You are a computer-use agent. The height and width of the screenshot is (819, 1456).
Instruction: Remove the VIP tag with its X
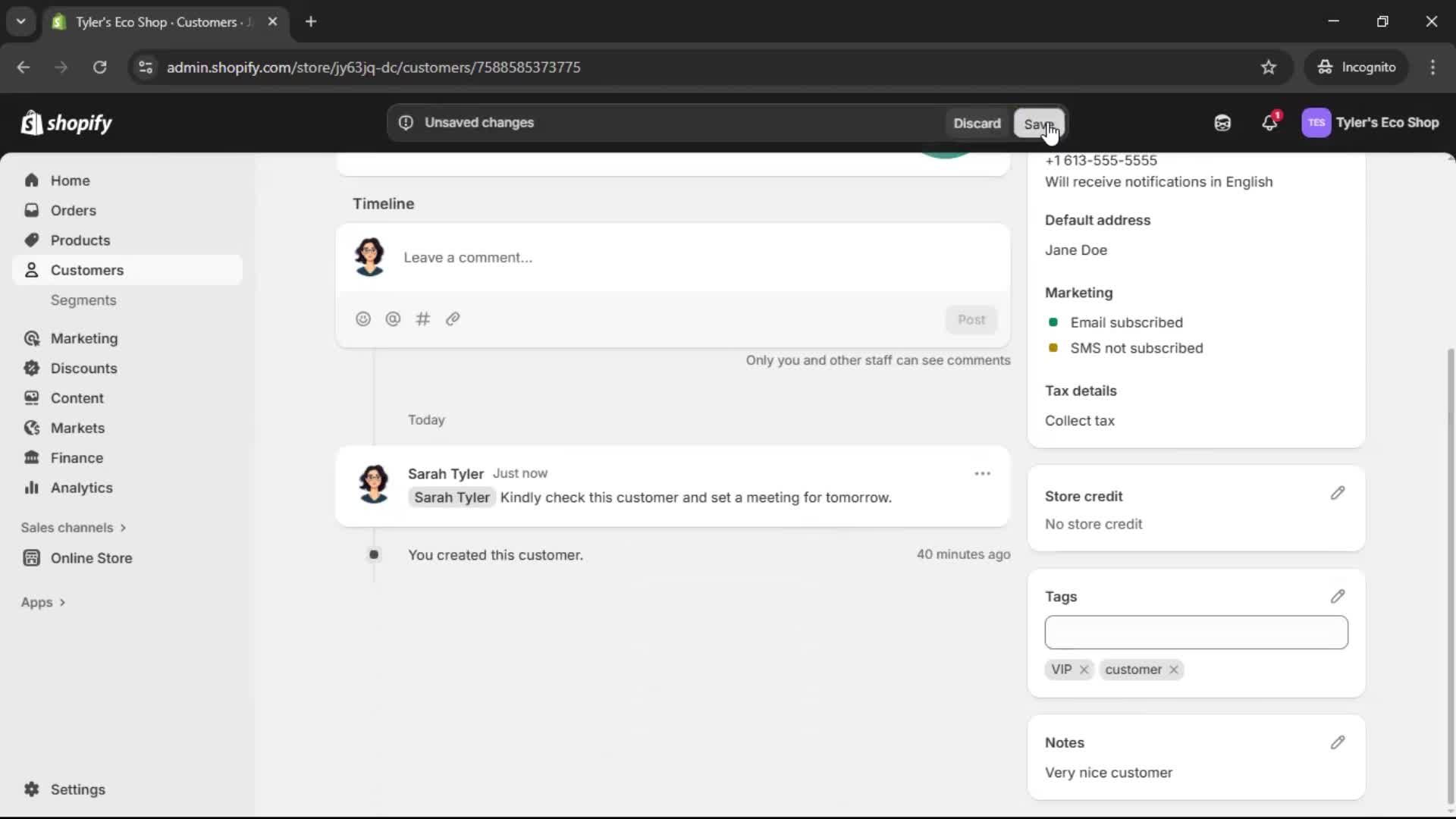1084,670
